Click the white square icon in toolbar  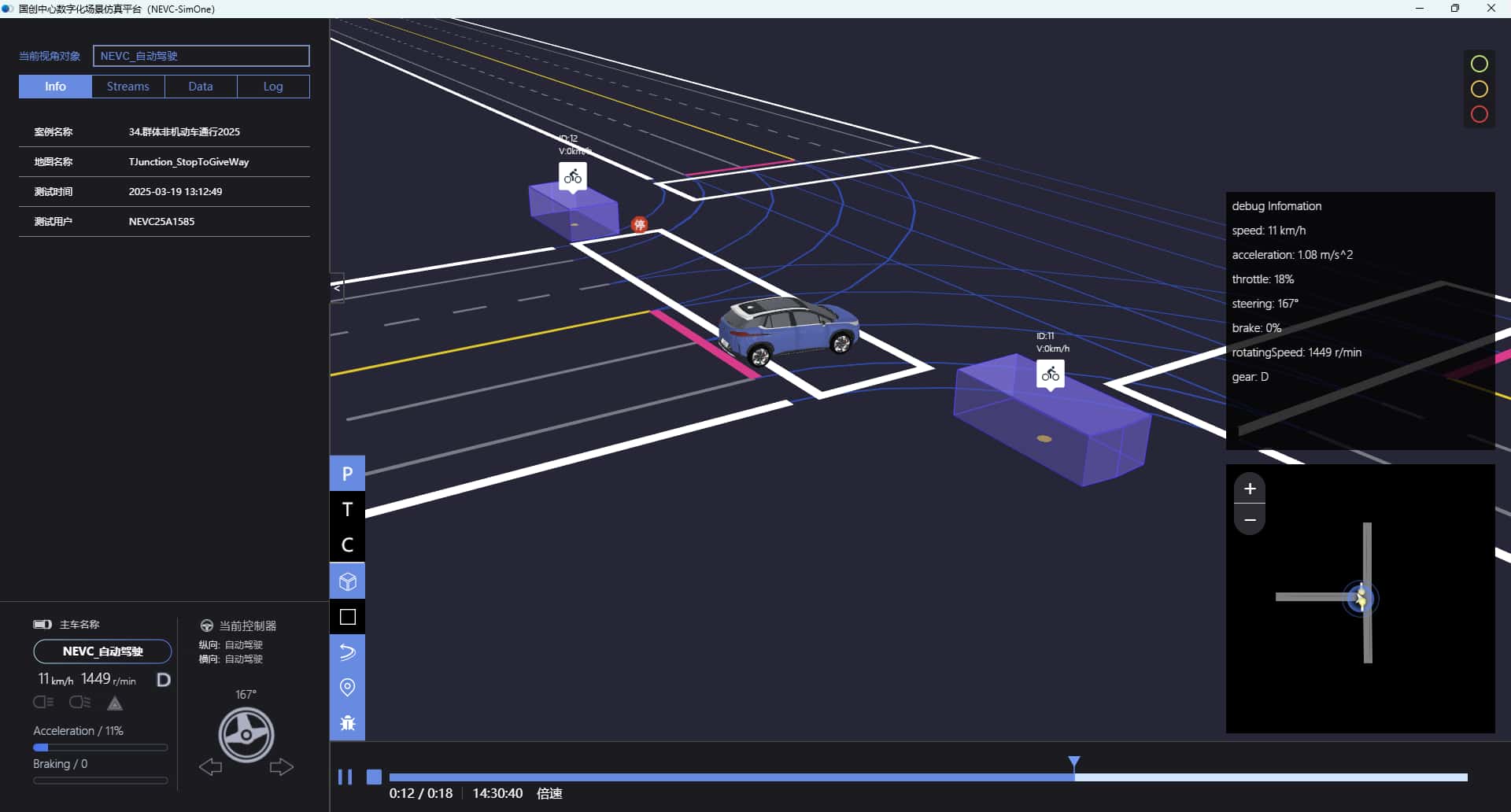coord(347,617)
